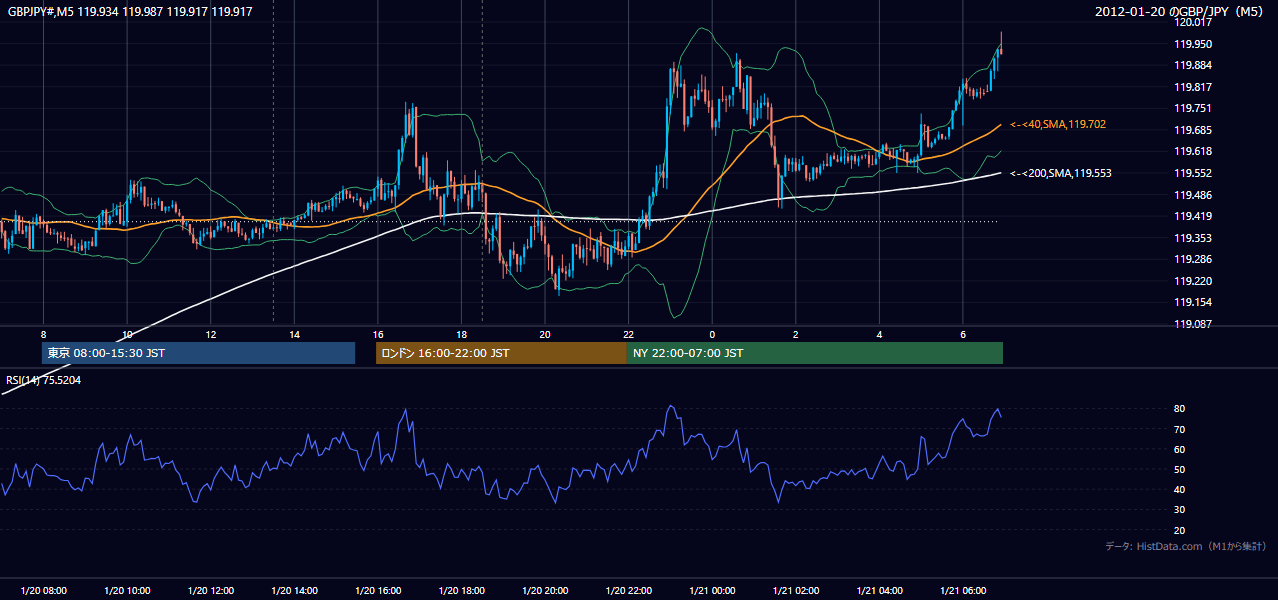Click hour tick 22 under price chart
The image size is (1278, 600).
[x=628, y=334]
